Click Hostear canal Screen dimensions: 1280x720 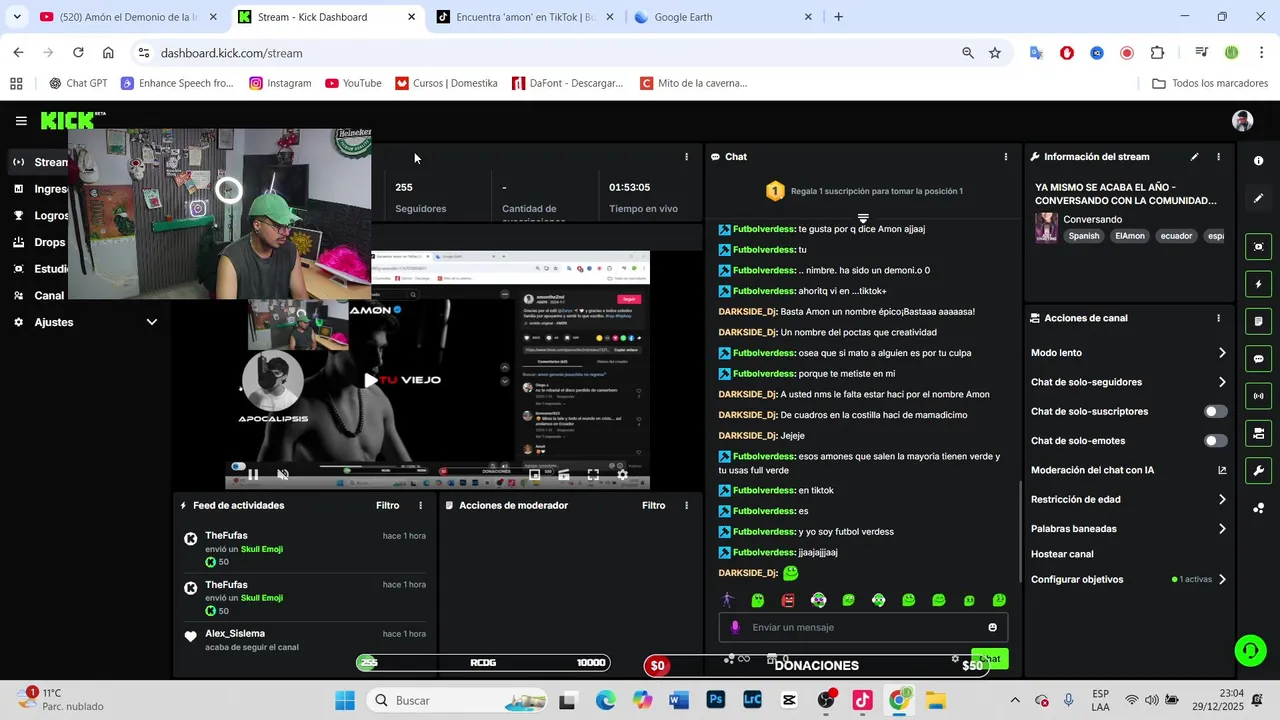(1062, 554)
